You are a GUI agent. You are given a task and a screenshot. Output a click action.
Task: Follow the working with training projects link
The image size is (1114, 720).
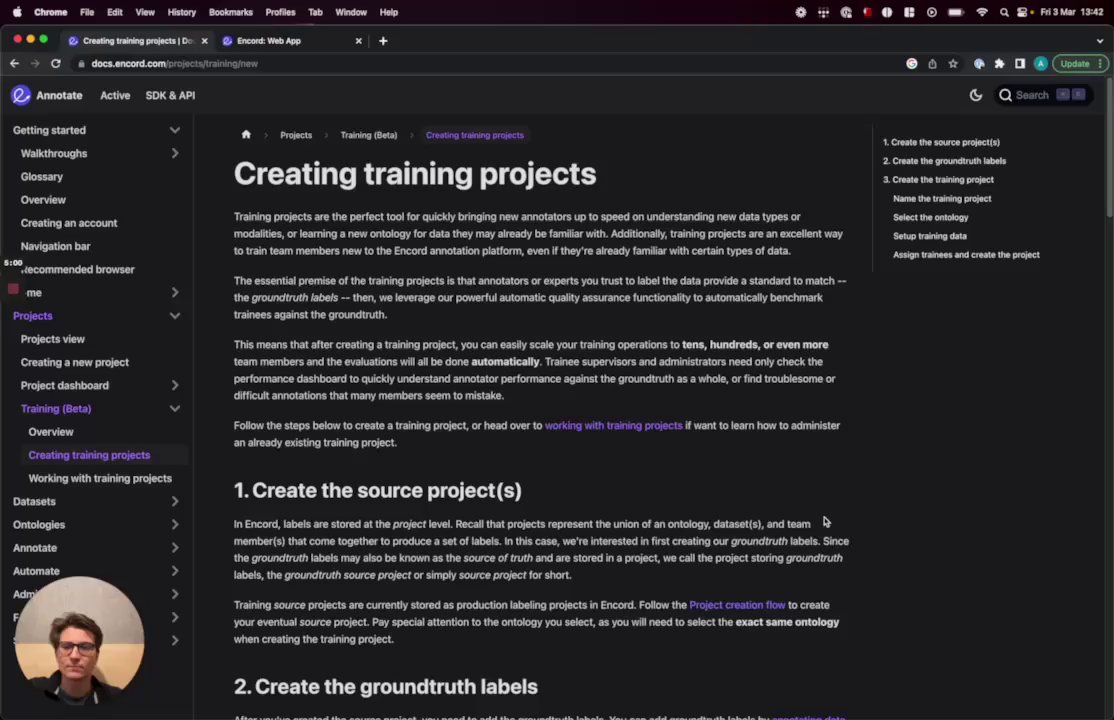tap(613, 426)
